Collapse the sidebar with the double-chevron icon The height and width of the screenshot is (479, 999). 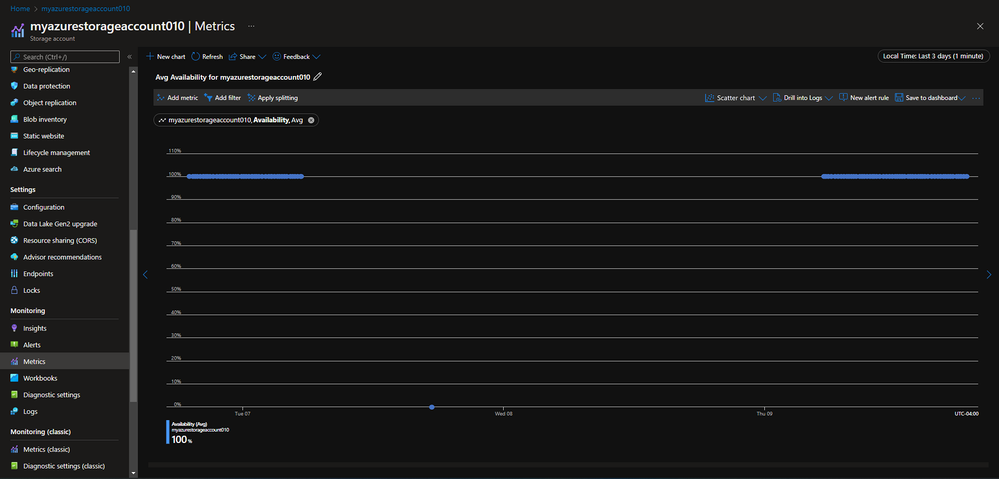point(130,57)
